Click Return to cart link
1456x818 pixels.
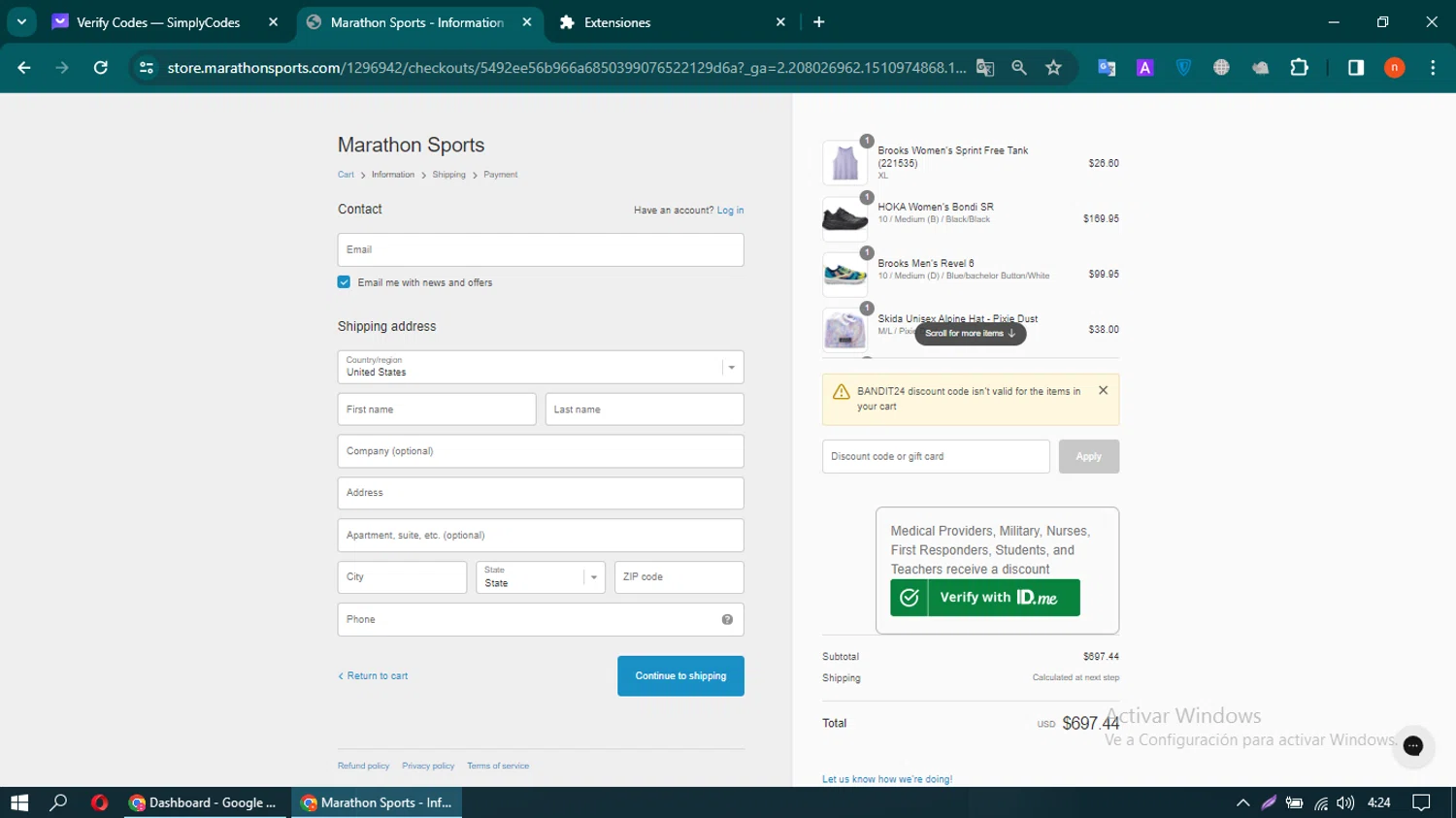pyautogui.click(x=373, y=676)
